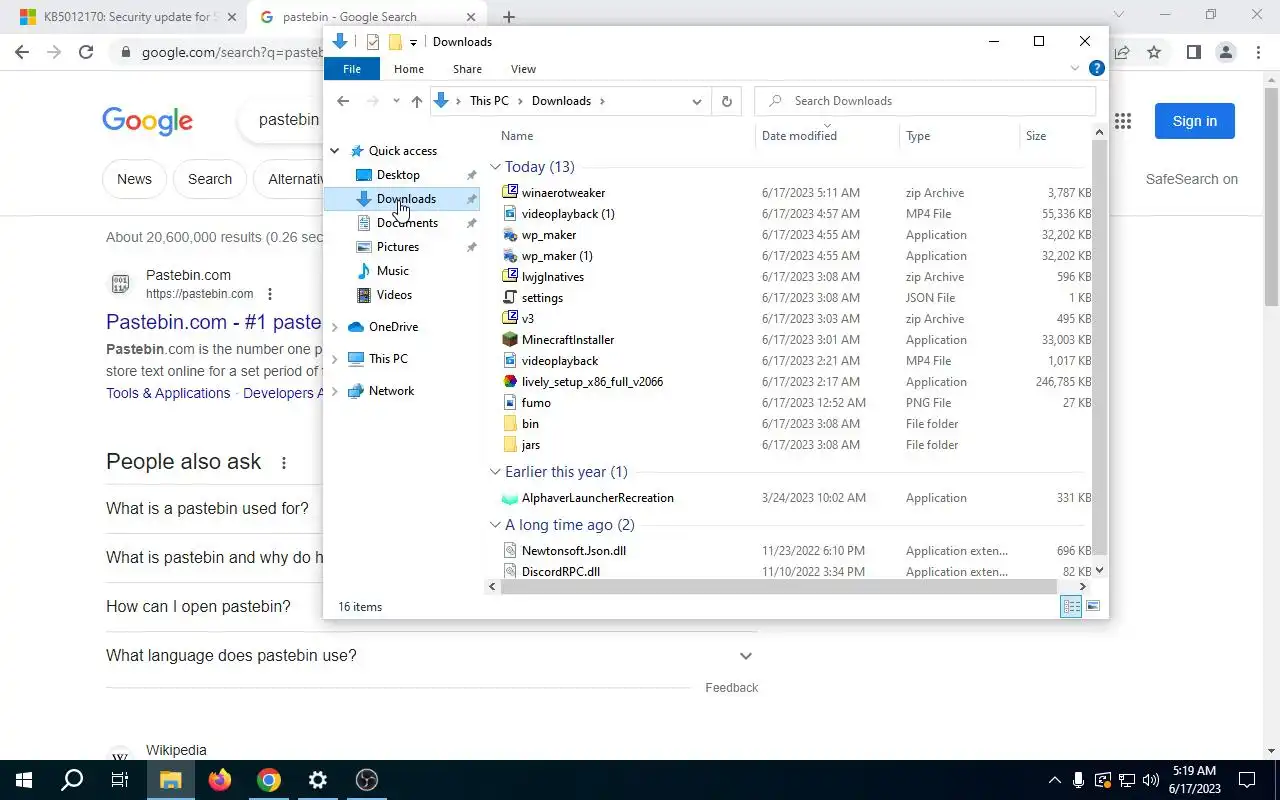
Task: Open Firefox from the taskbar
Action: tap(220, 780)
